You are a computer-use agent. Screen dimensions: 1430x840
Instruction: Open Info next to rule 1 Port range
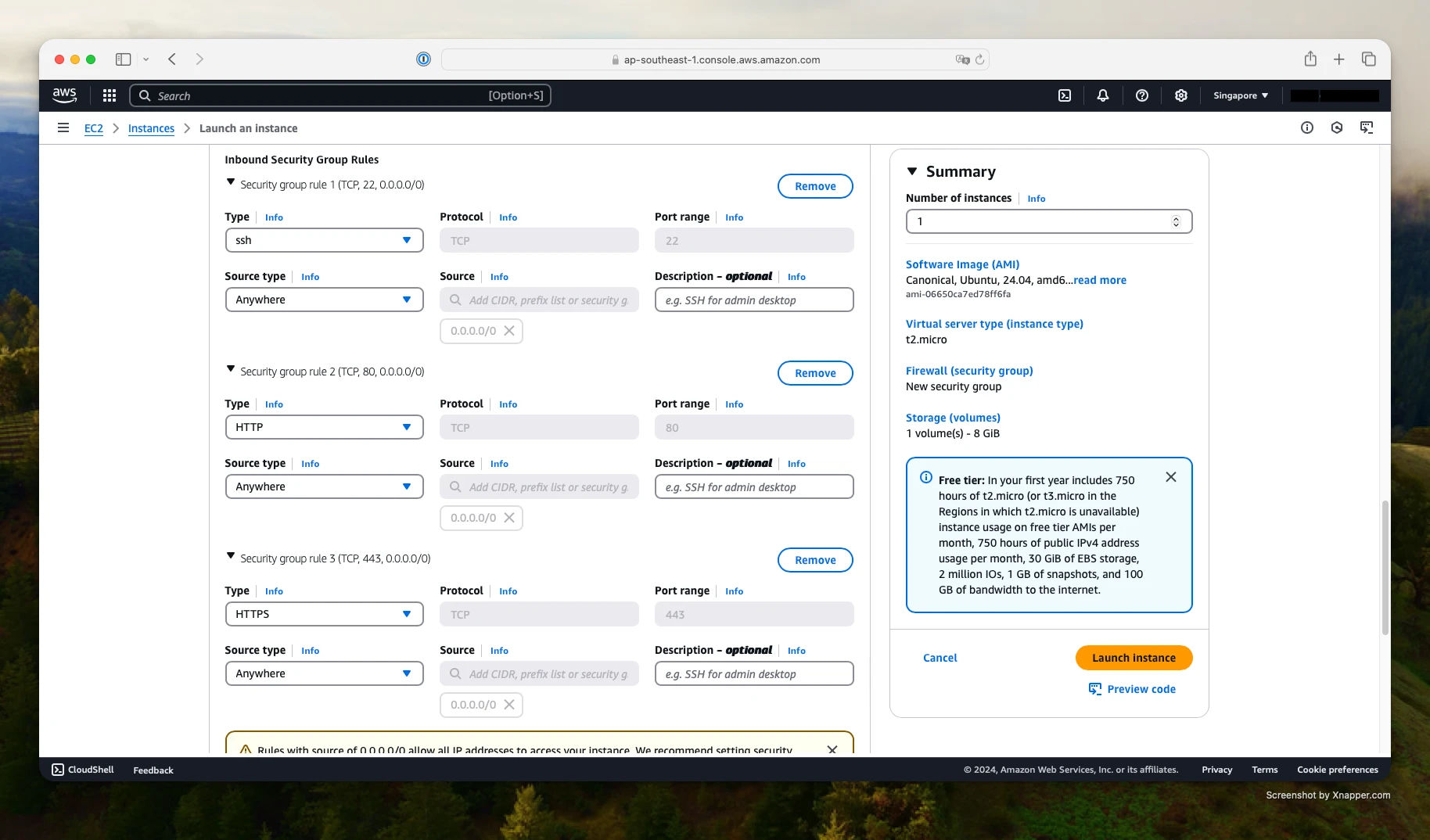[x=734, y=217]
